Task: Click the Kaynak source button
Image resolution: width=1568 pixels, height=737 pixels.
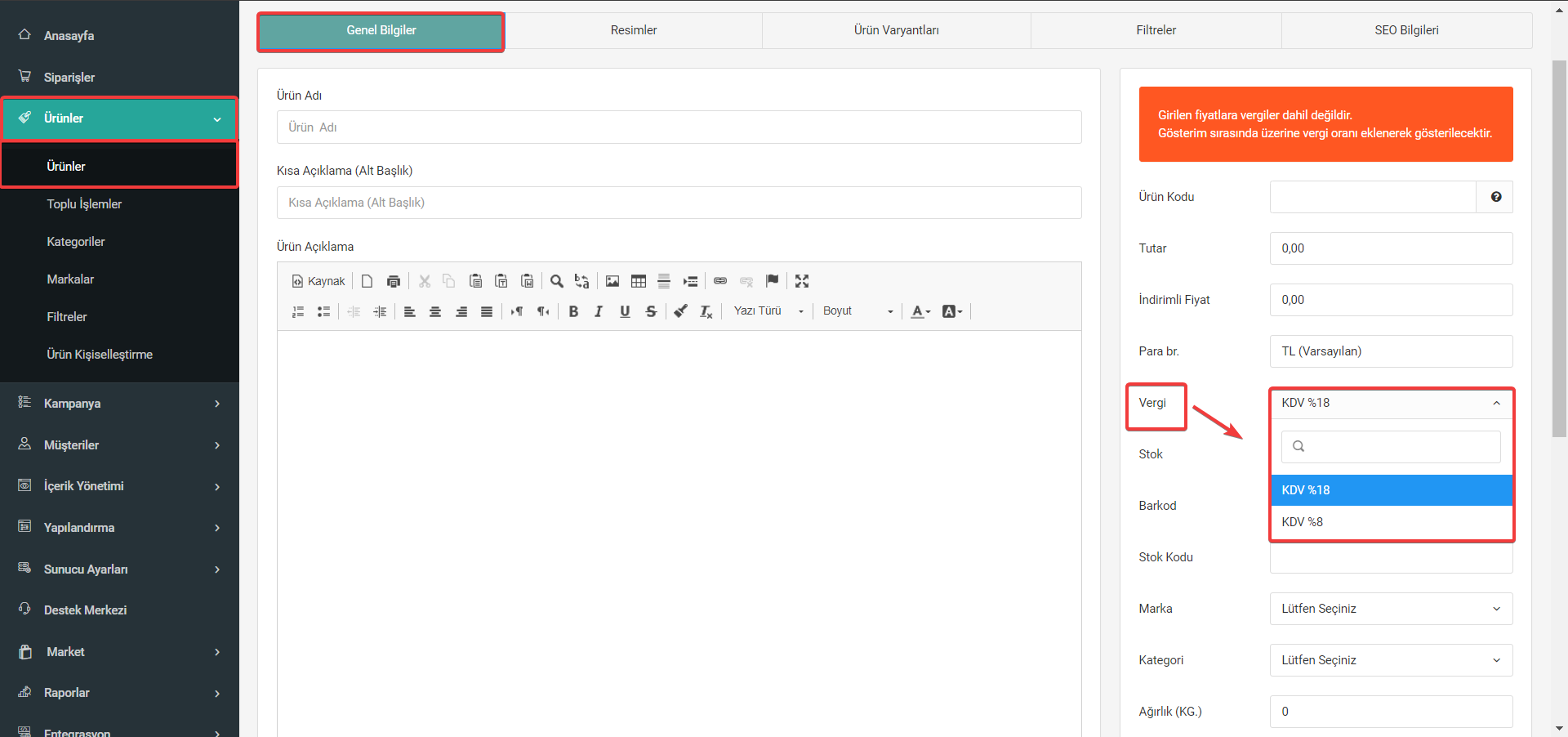Action: point(318,281)
